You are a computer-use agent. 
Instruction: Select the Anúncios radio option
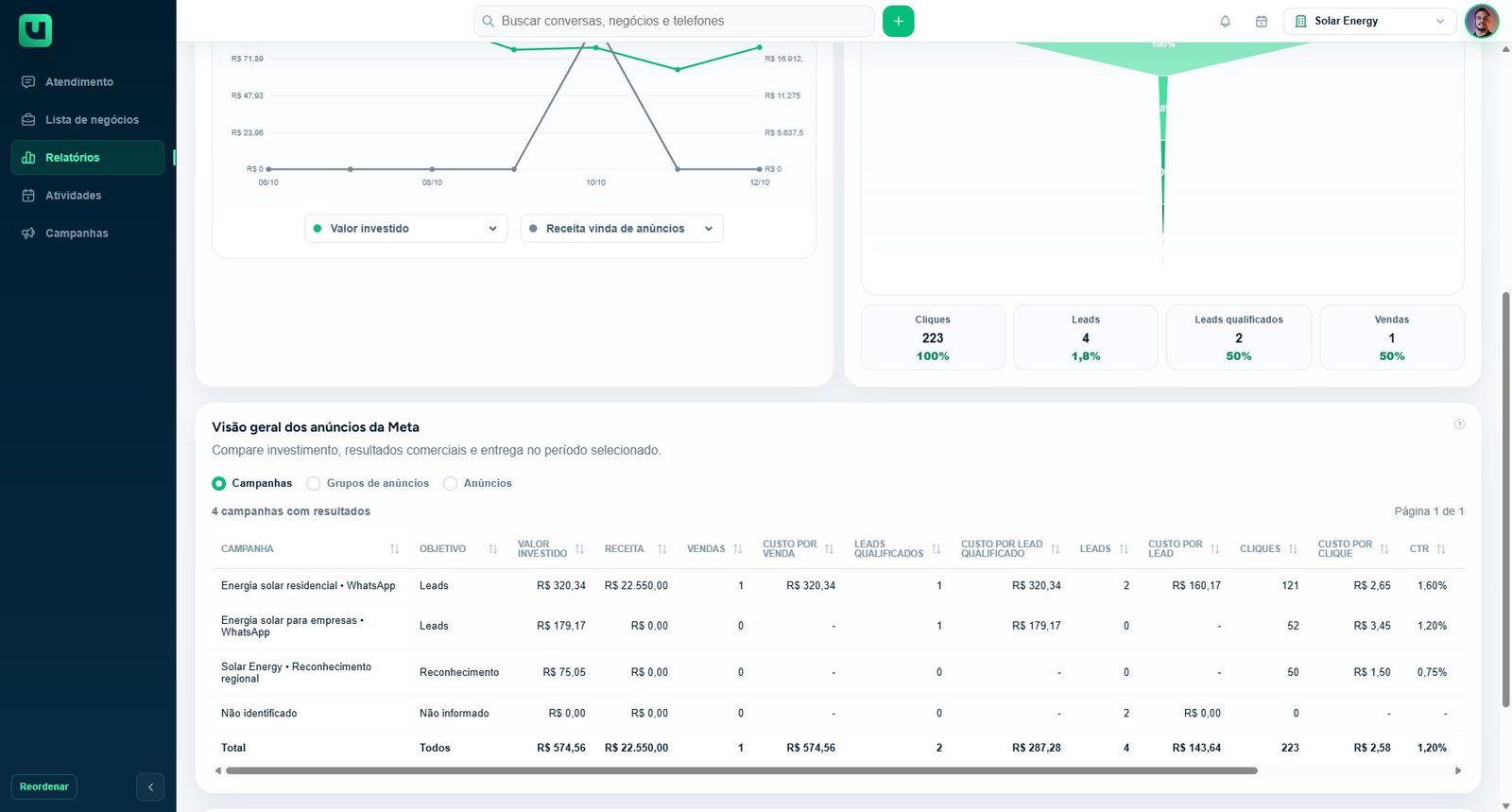(451, 483)
